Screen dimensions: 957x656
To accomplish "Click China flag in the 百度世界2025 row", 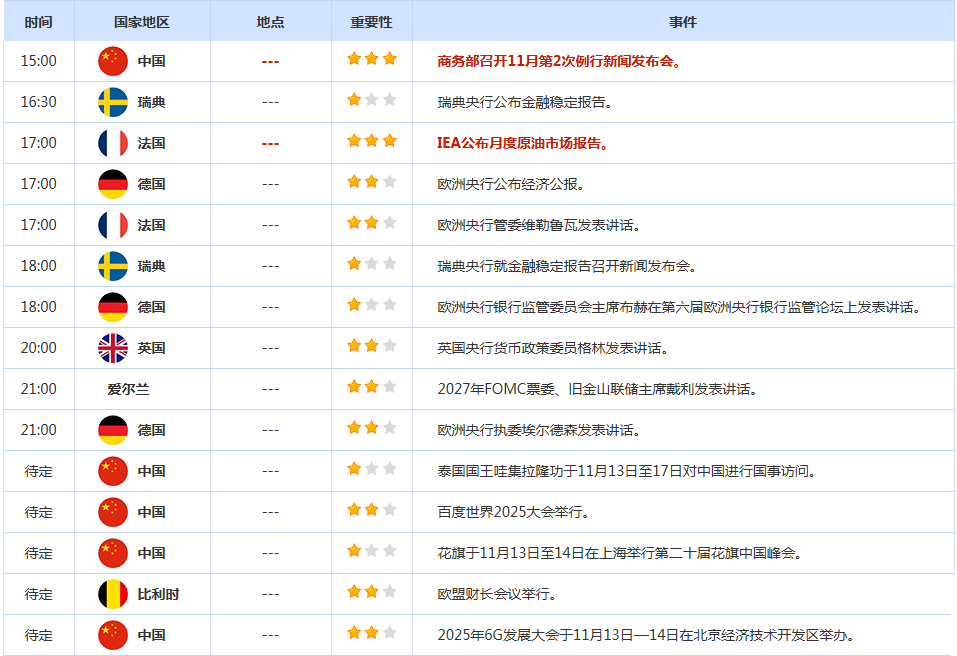I will click(x=113, y=512).
